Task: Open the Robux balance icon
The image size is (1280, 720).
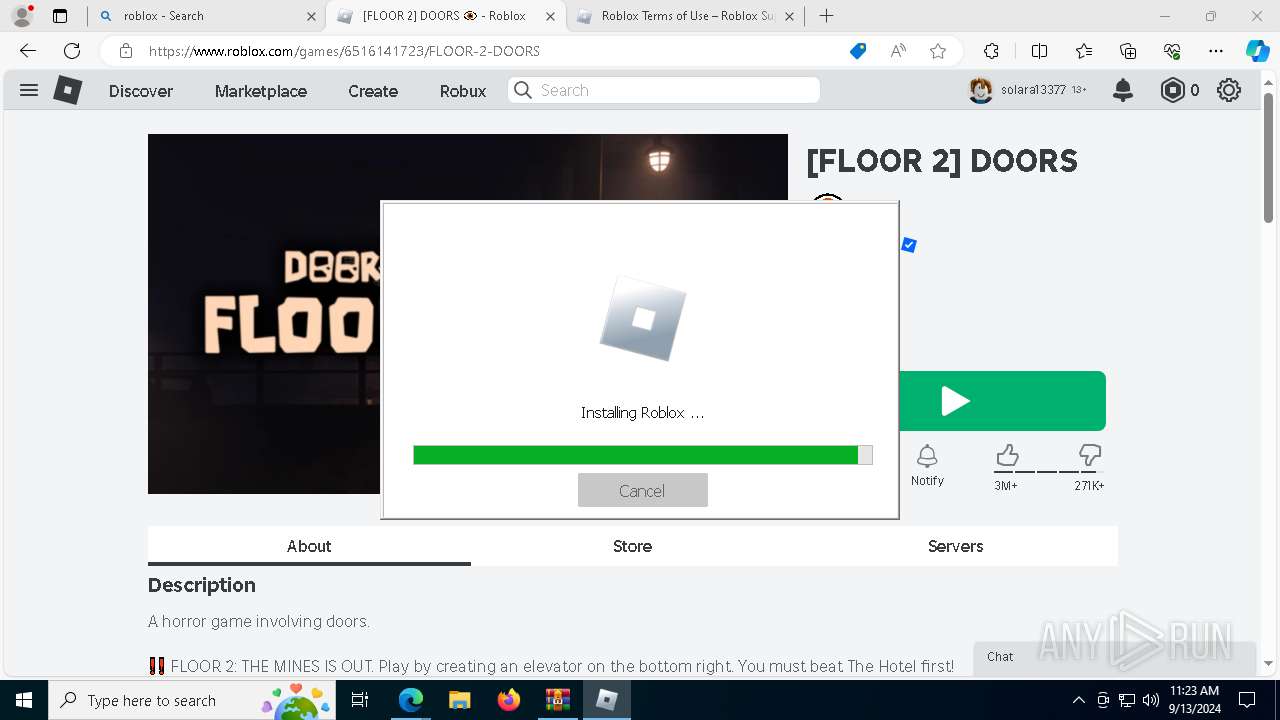Action: coord(1172,90)
